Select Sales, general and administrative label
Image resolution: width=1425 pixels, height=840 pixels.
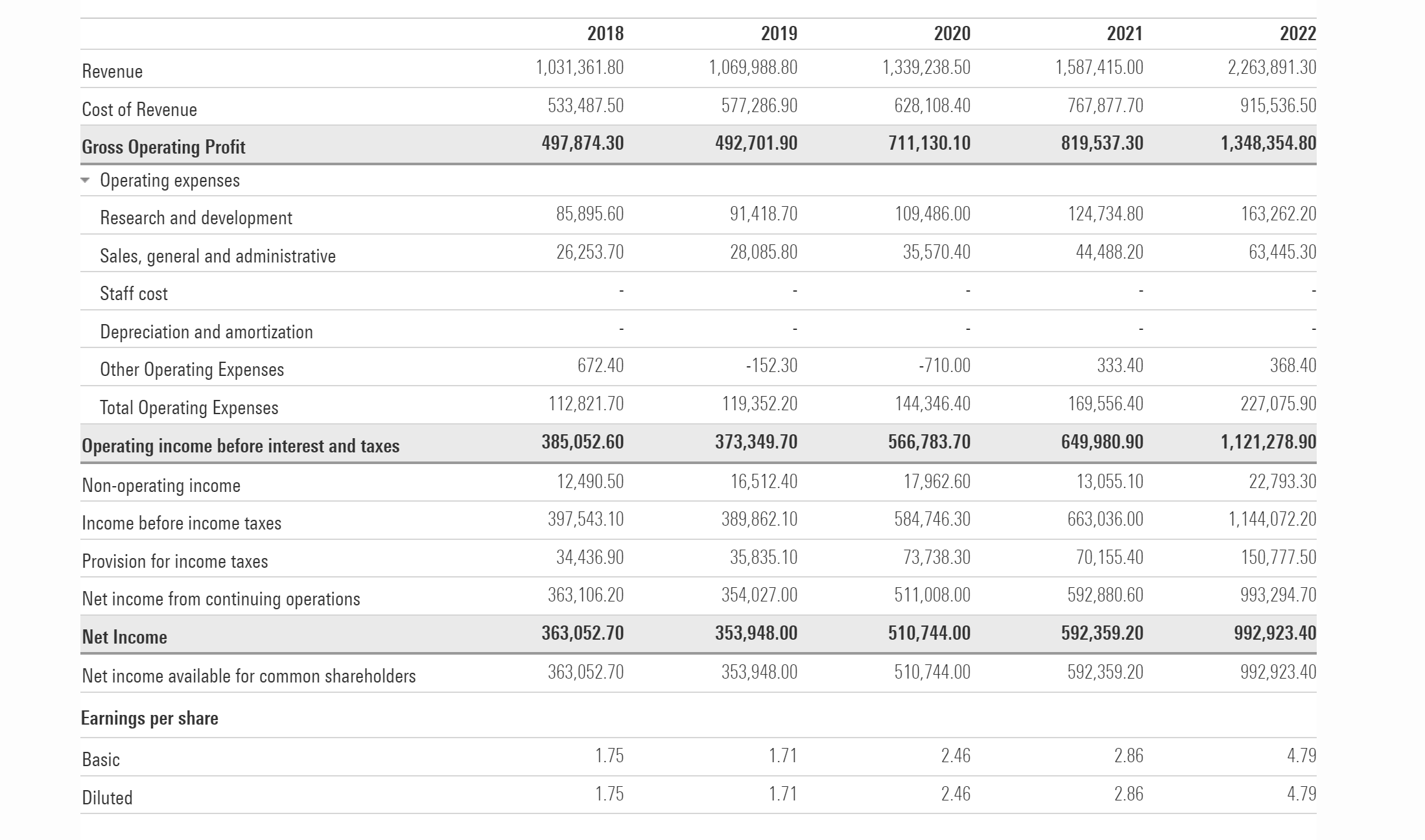[x=218, y=256]
